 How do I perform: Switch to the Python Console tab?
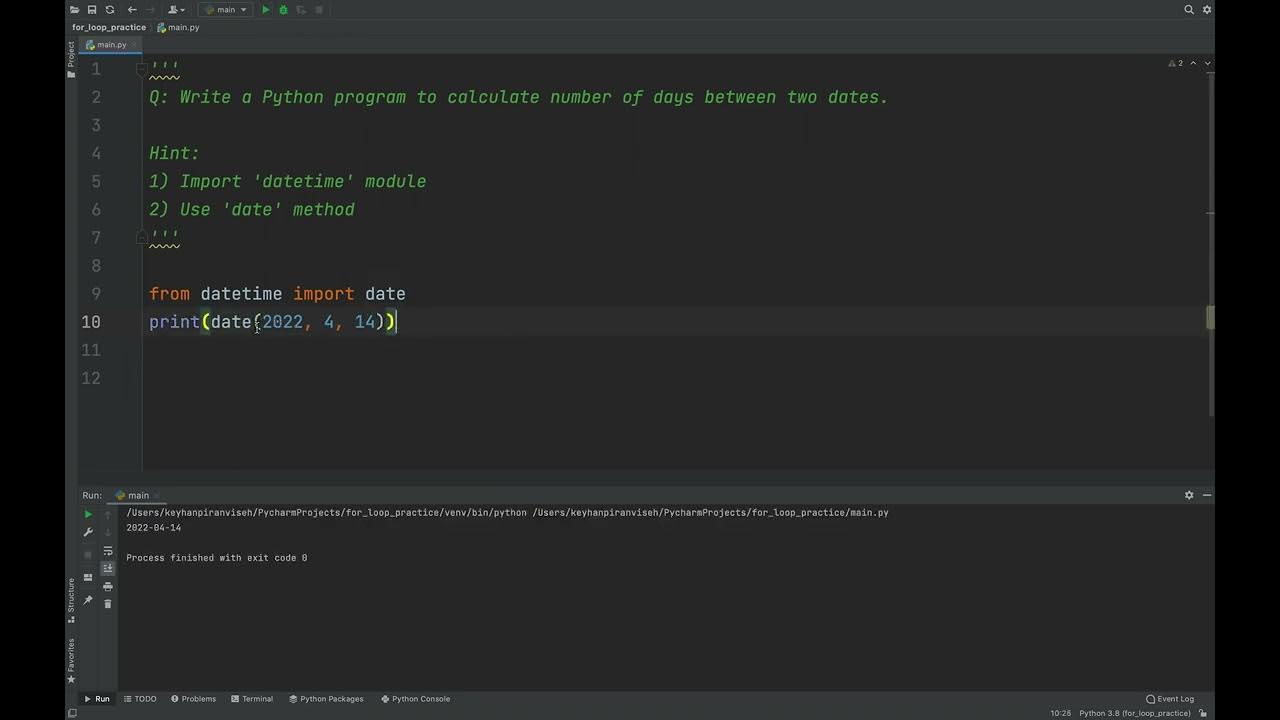click(x=415, y=699)
